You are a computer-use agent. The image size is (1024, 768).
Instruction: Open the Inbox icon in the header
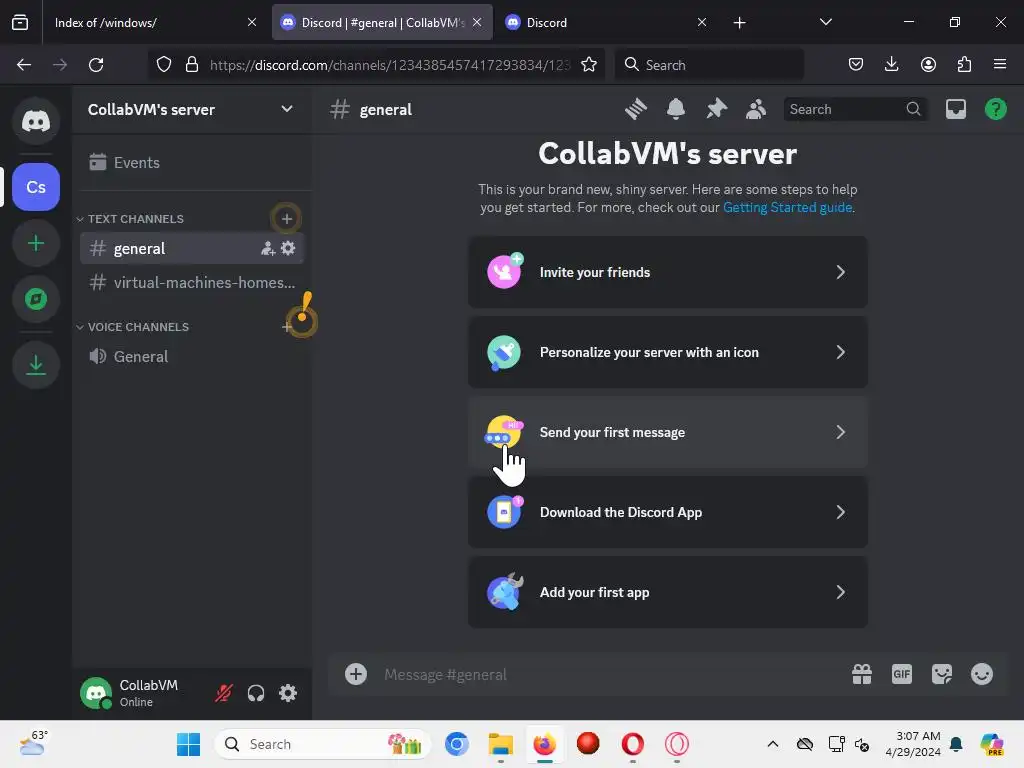click(x=955, y=109)
